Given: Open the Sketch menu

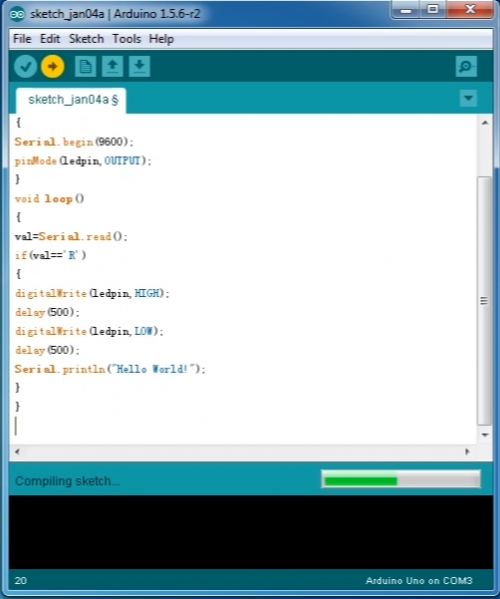Looking at the screenshot, I should pyautogui.click(x=86, y=39).
